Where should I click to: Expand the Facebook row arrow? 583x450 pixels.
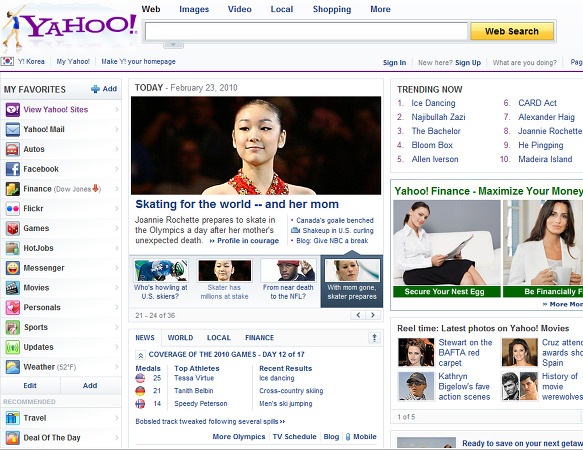117,169
